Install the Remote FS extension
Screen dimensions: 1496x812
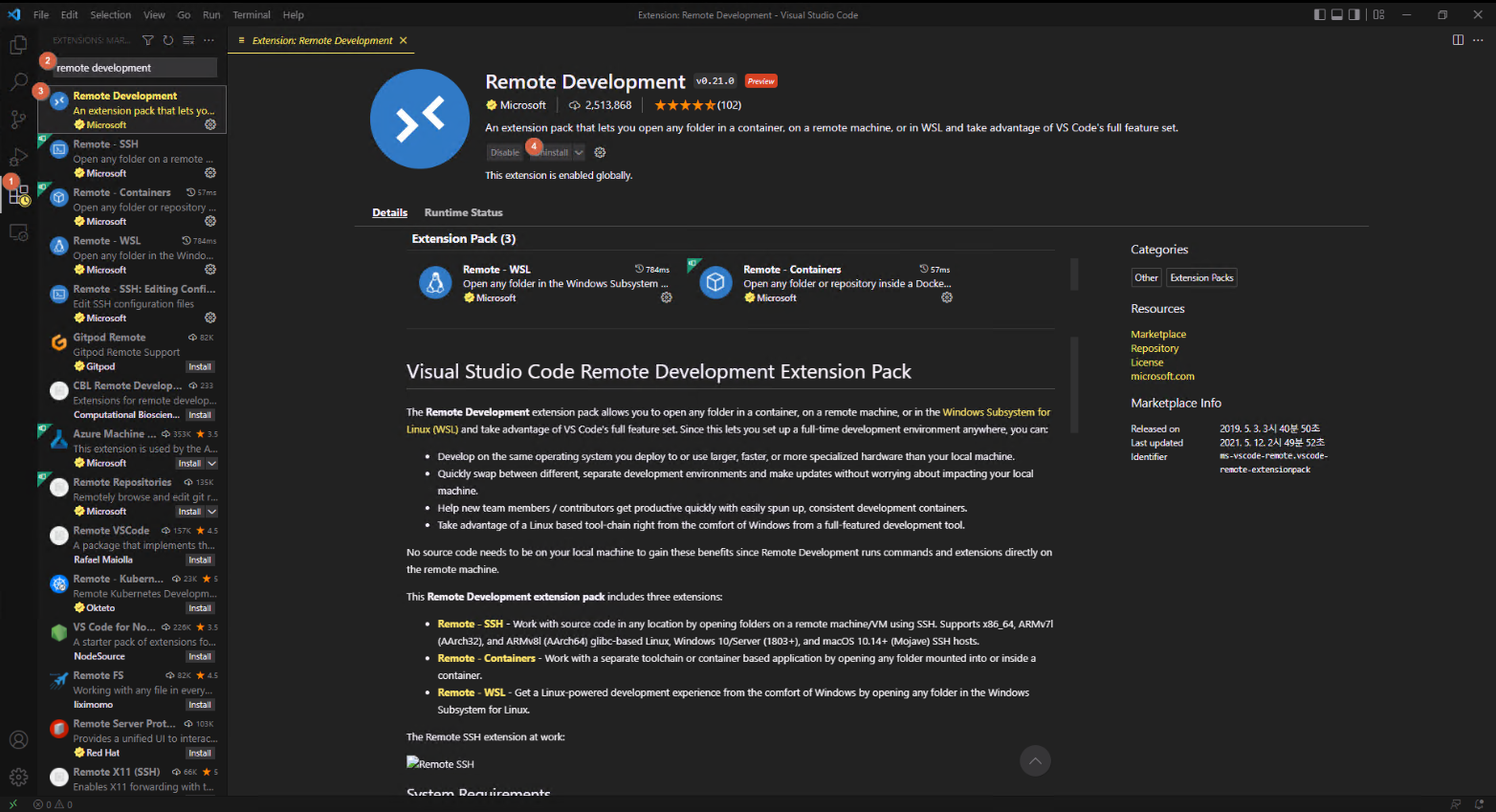pos(200,705)
